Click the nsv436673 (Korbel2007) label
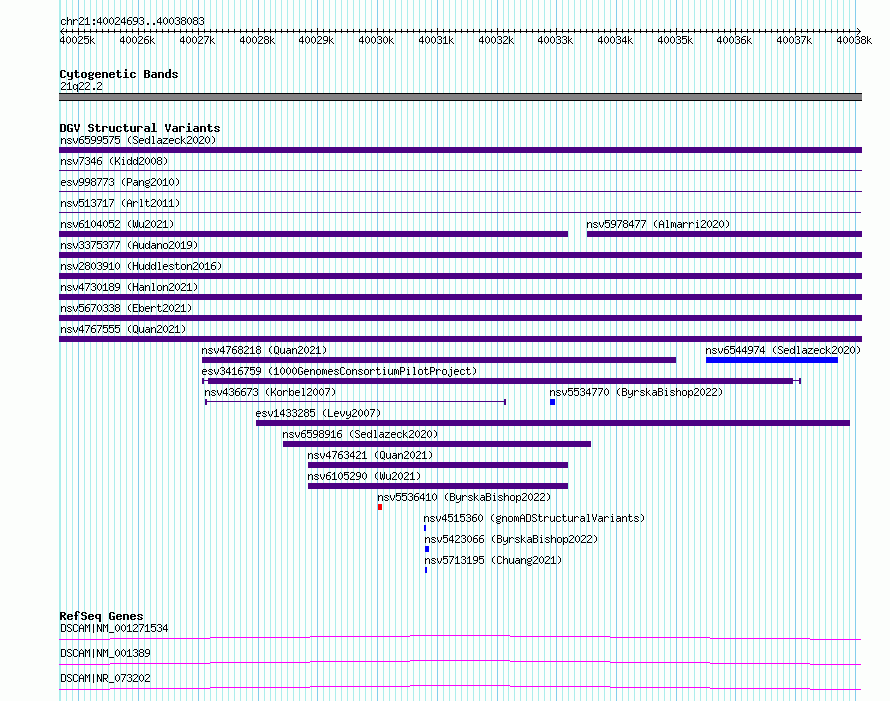 click(x=270, y=392)
